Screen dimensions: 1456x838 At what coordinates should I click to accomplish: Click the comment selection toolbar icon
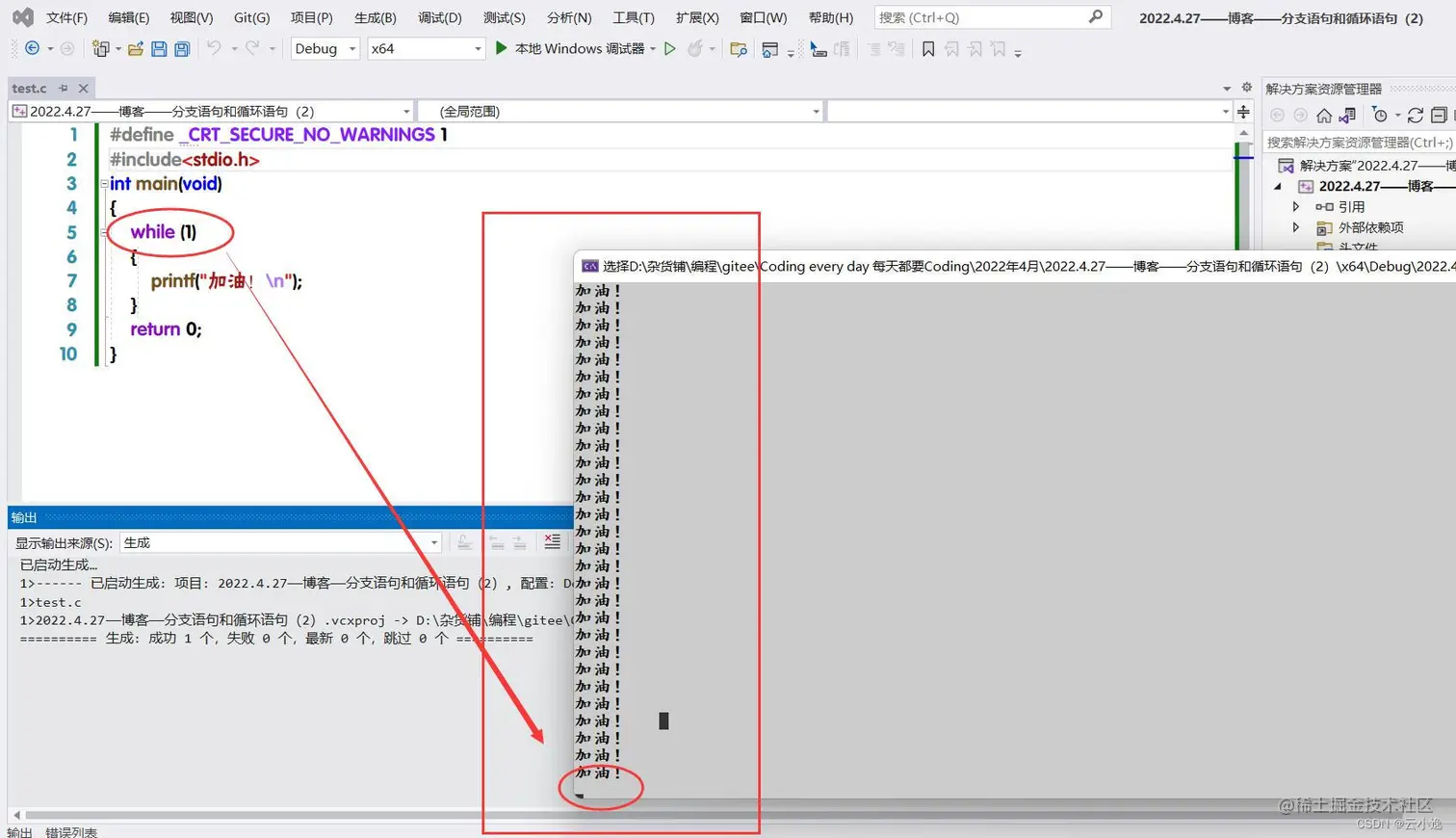pos(874,49)
